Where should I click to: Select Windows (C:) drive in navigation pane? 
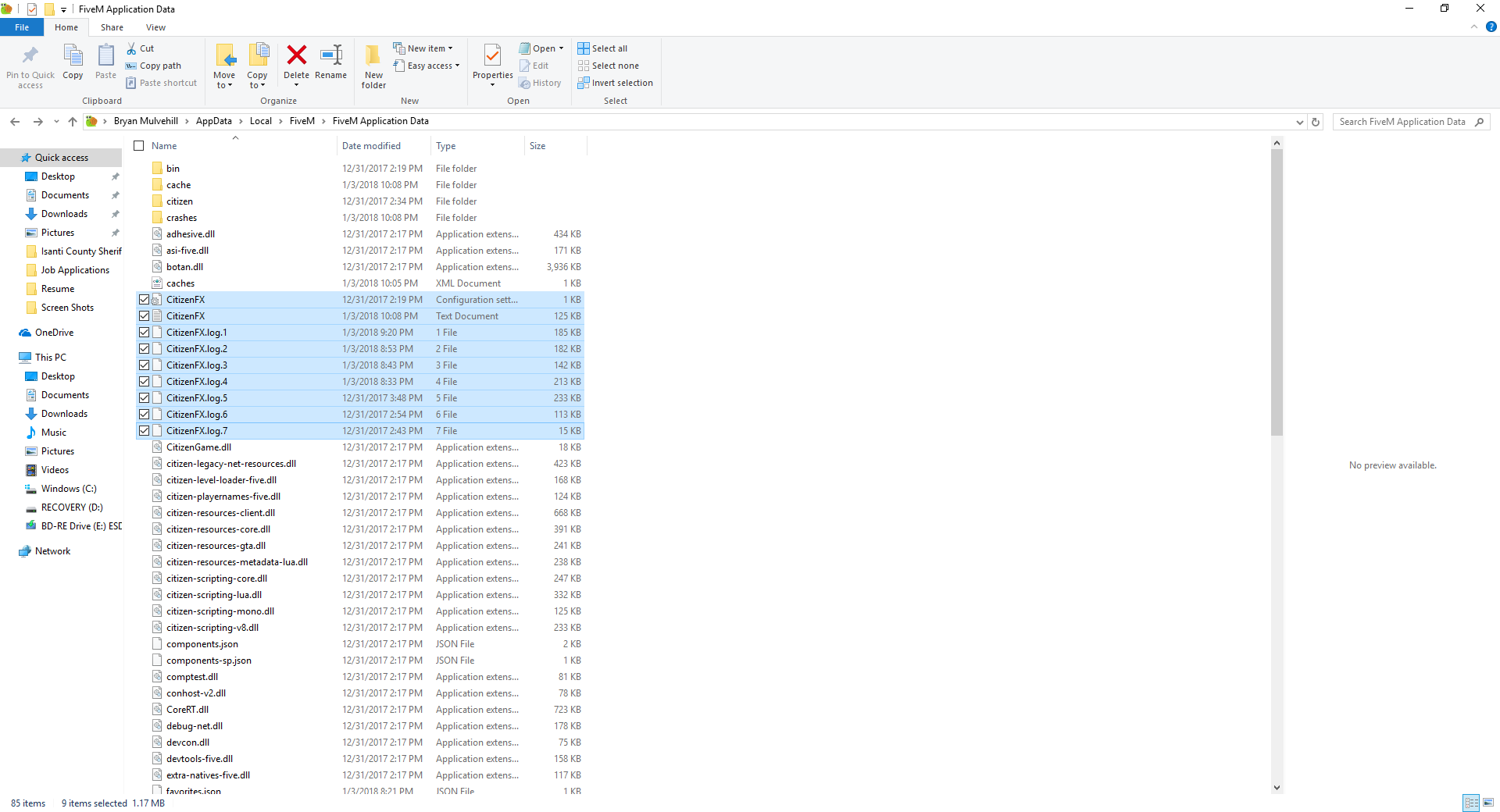pyautogui.click(x=69, y=489)
